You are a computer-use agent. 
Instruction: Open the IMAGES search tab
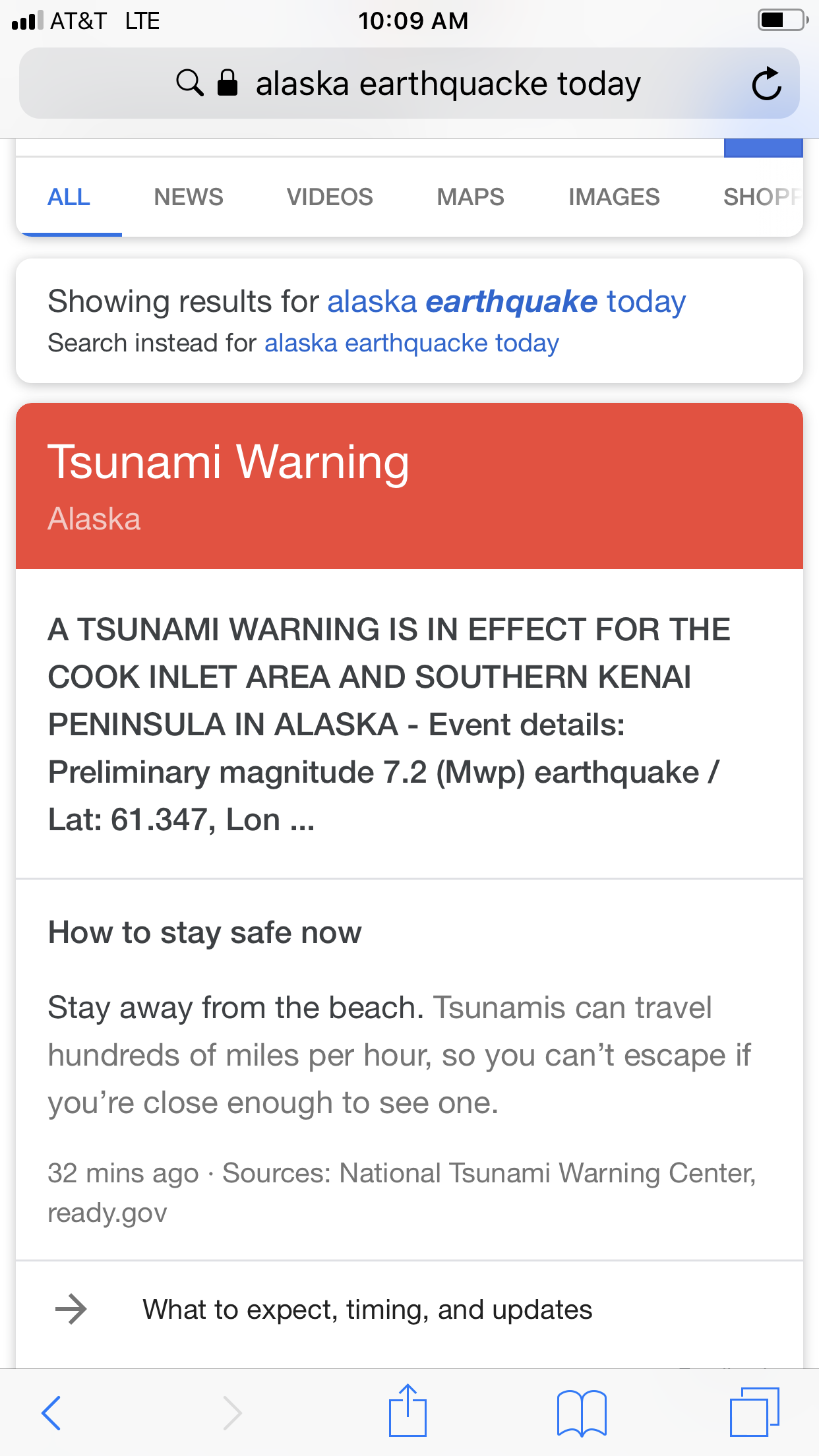[x=614, y=197]
